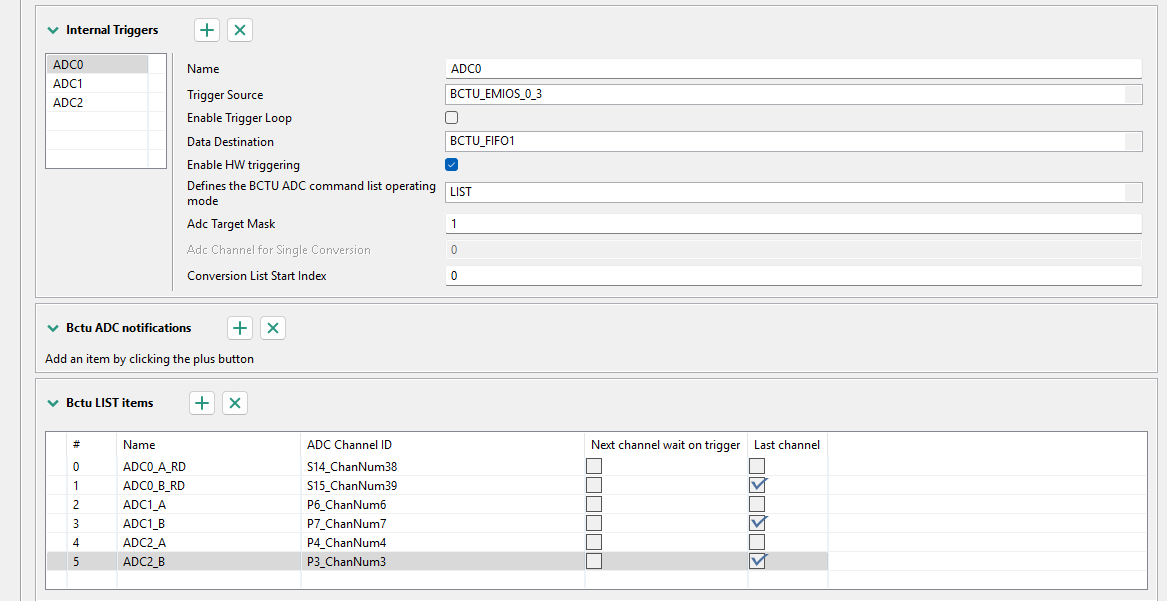The width and height of the screenshot is (1167, 601).
Task: Check Last channel for ADC2_A row
Action: coord(757,542)
